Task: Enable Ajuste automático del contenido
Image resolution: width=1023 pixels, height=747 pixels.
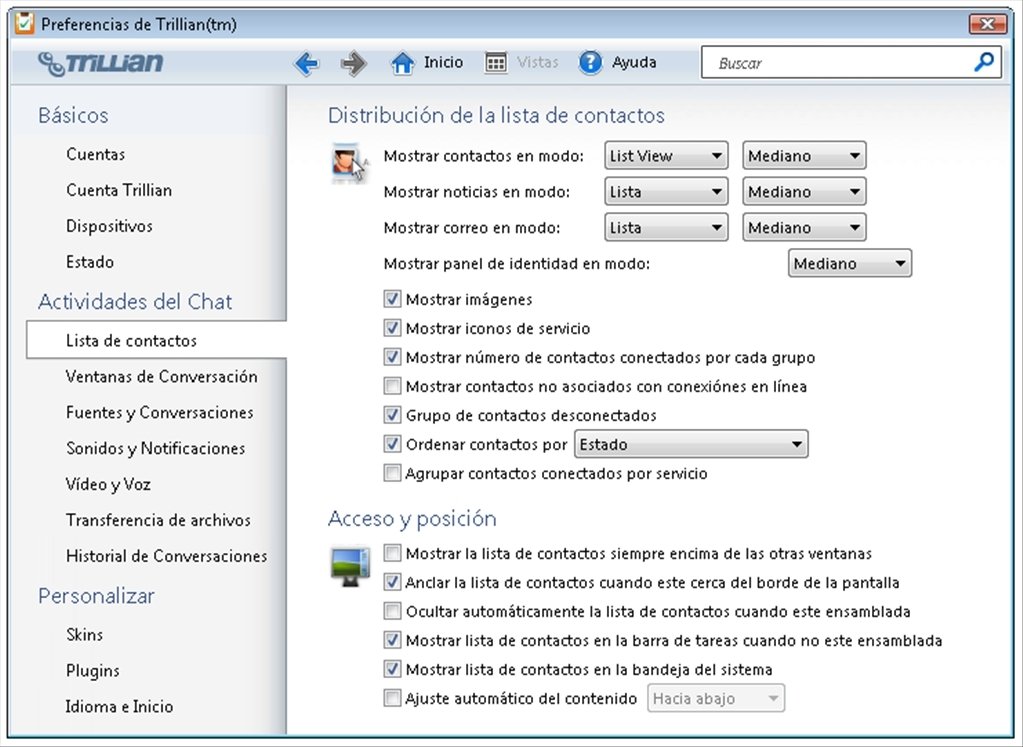Action: 392,698
